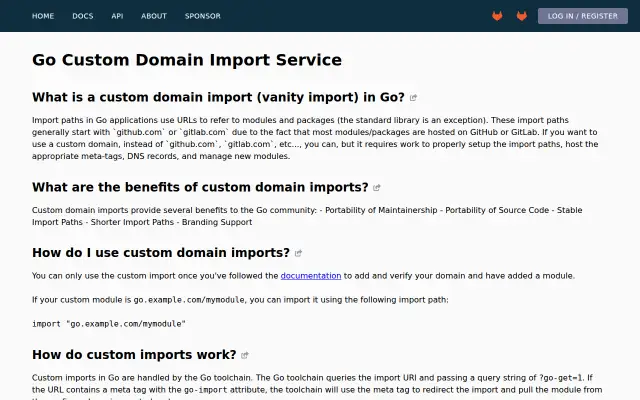The height and width of the screenshot is (400, 640).
Task: Click anchor icon beside "How do I use custom domain imports?"
Action: tap(298, 253)
